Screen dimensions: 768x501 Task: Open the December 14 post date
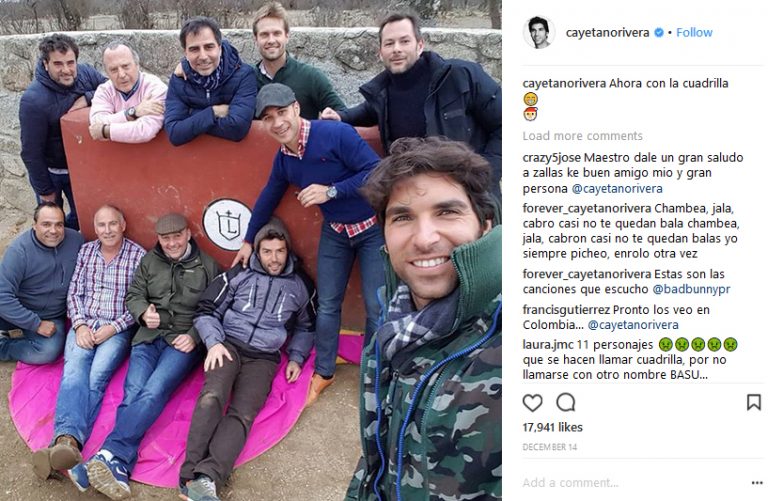click(550, 447)
